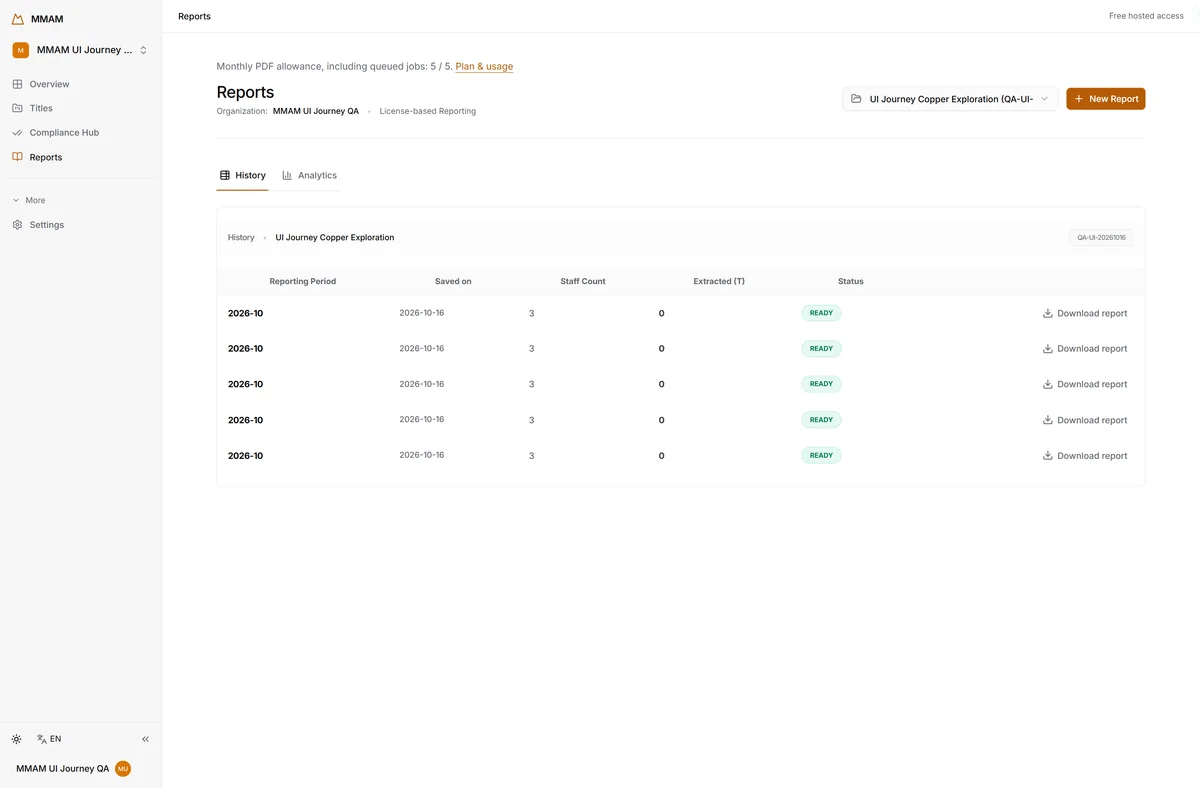
Task: Download report in the fifth row
Action: coord(1085,456)
